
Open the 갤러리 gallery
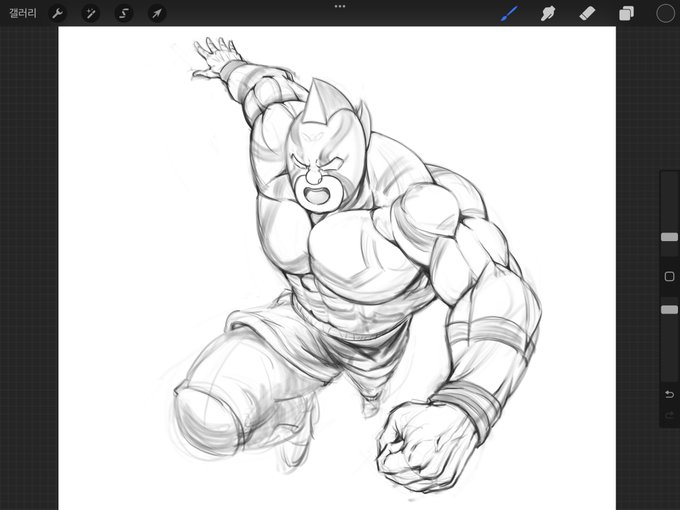point(23,13)
